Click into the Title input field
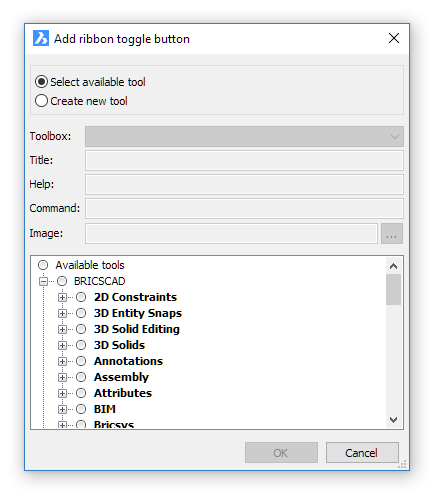The width and height of the screenshot is (438, 498). [x=244, y=160]
